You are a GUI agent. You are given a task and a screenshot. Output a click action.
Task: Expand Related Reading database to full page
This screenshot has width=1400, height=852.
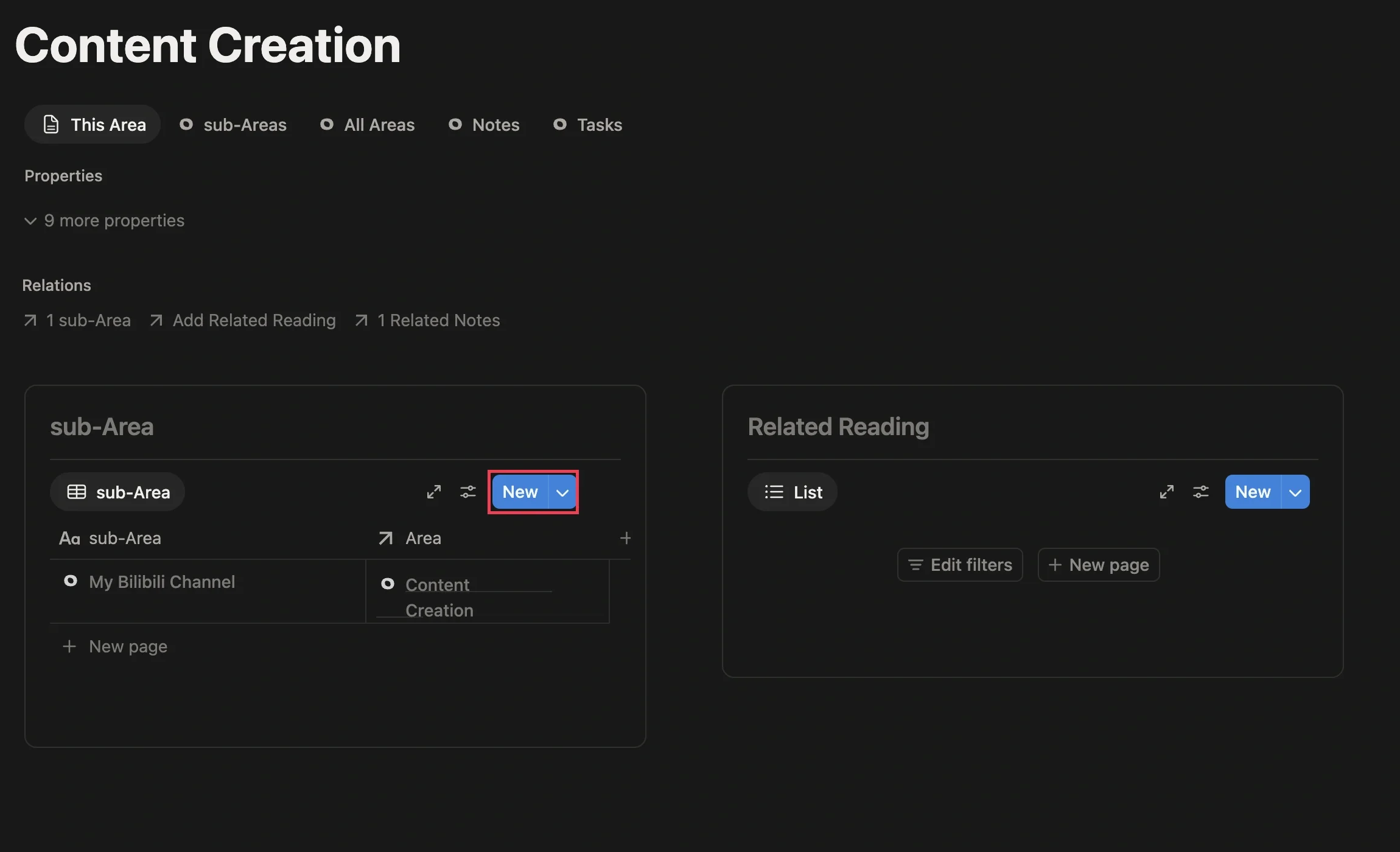(x=1167, y=492)
